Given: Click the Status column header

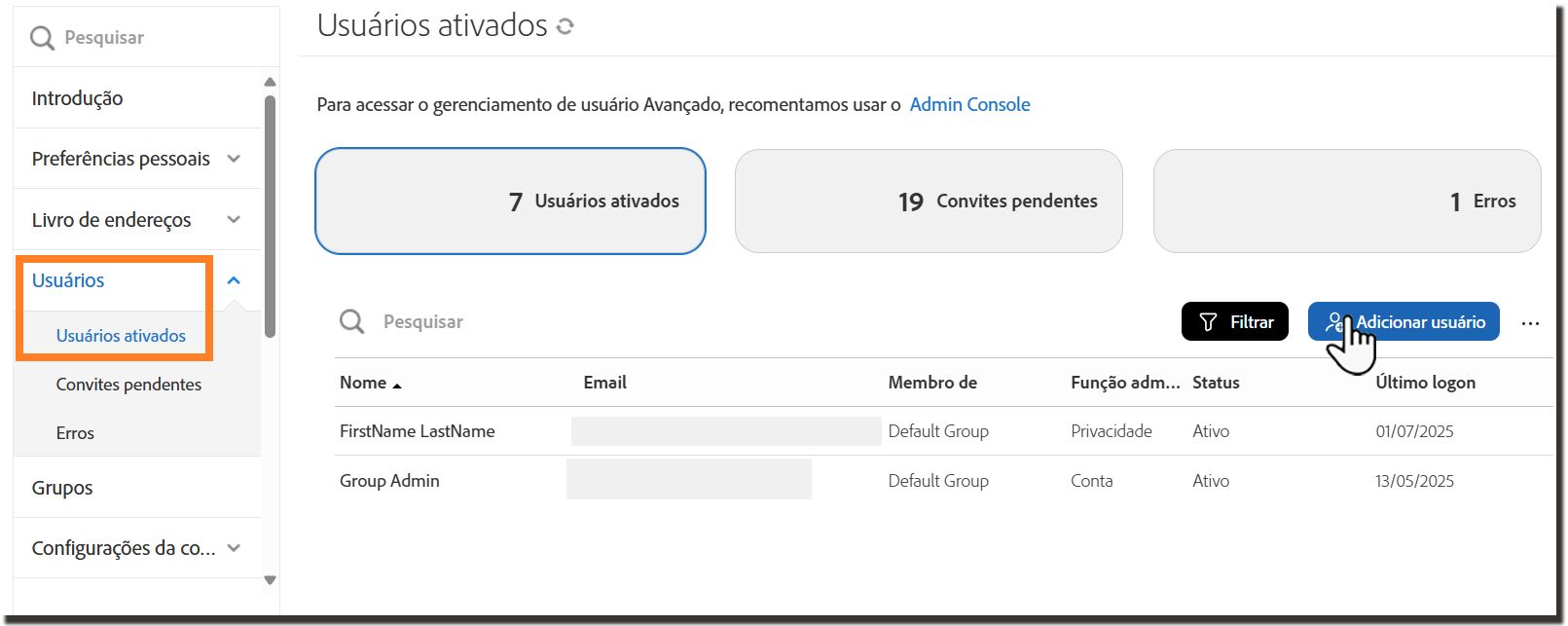Looking at the screenshot, I should (1216, 383).
